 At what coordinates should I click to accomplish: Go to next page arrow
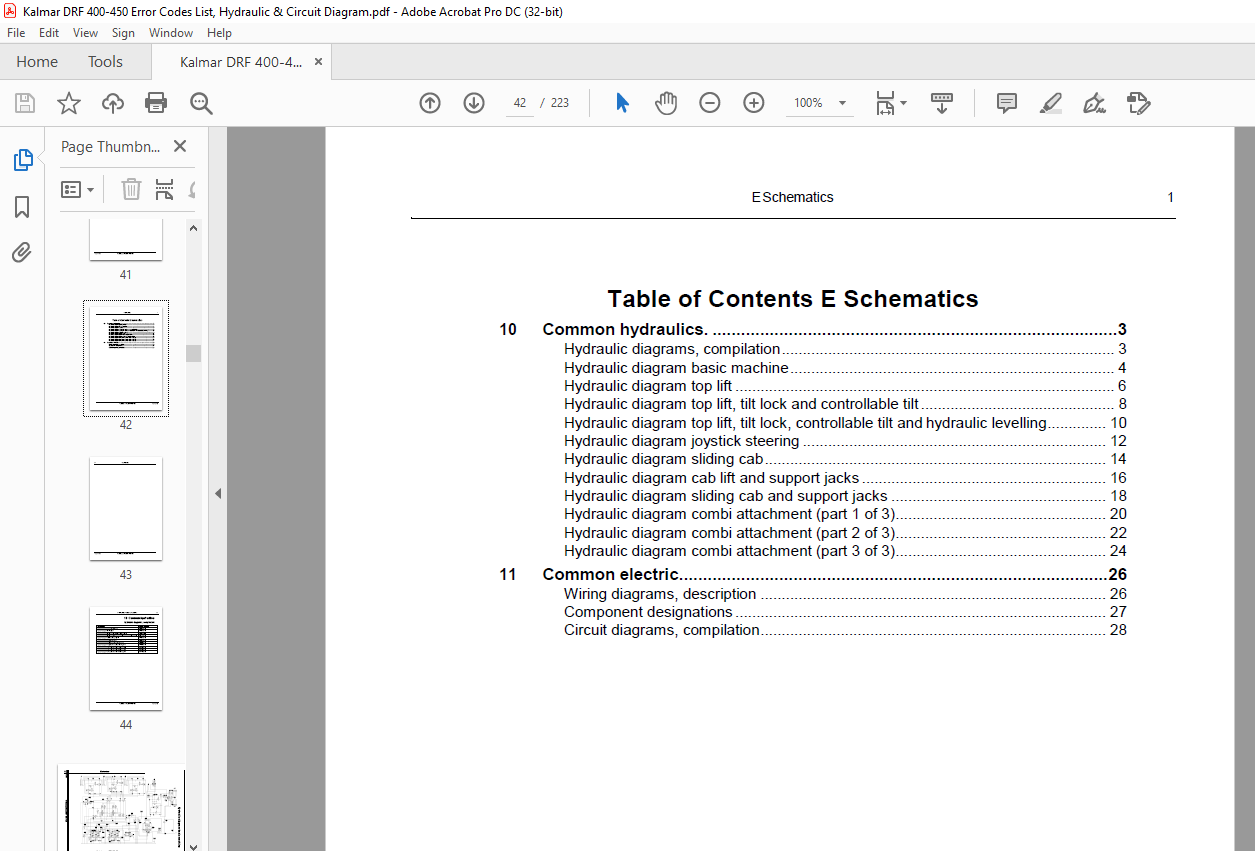474,103
